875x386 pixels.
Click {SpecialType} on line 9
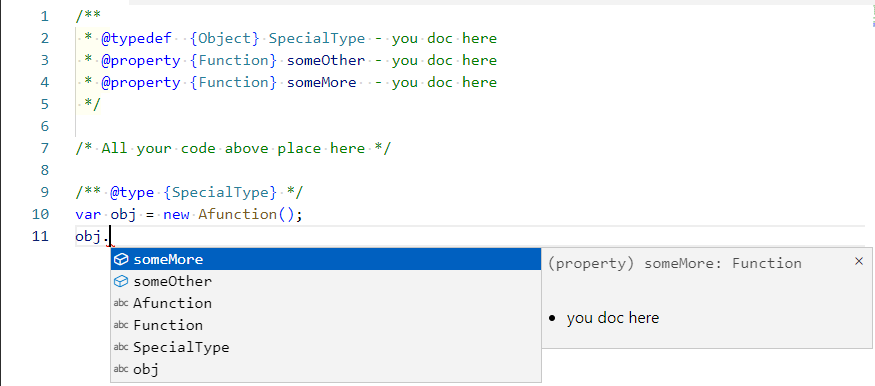pos(220,192)
